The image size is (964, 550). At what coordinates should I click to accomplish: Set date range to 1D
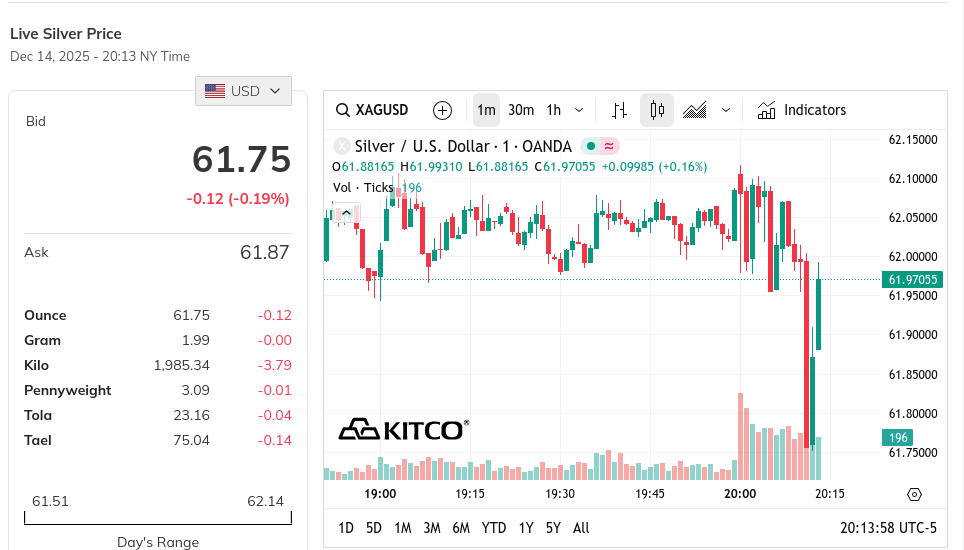[x=346, y=528]
